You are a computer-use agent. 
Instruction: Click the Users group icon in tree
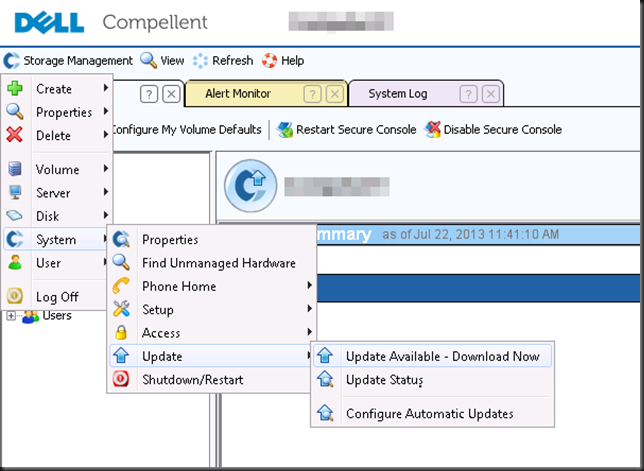click(x=30, y=316)
